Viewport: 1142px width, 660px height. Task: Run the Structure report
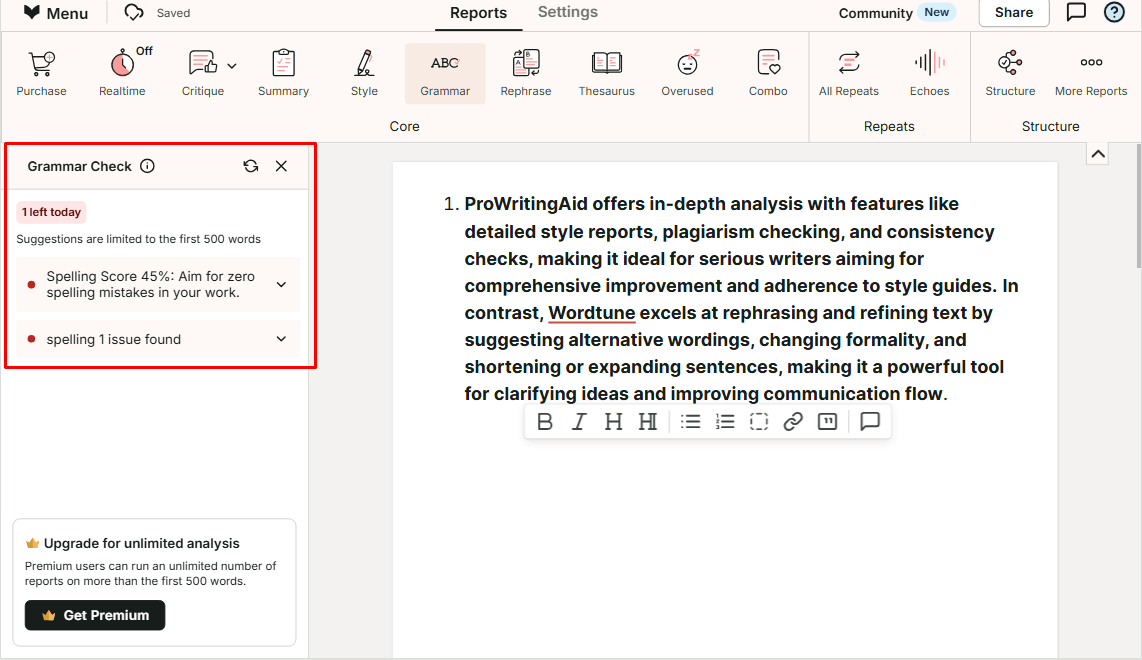tap(1010, 73)
